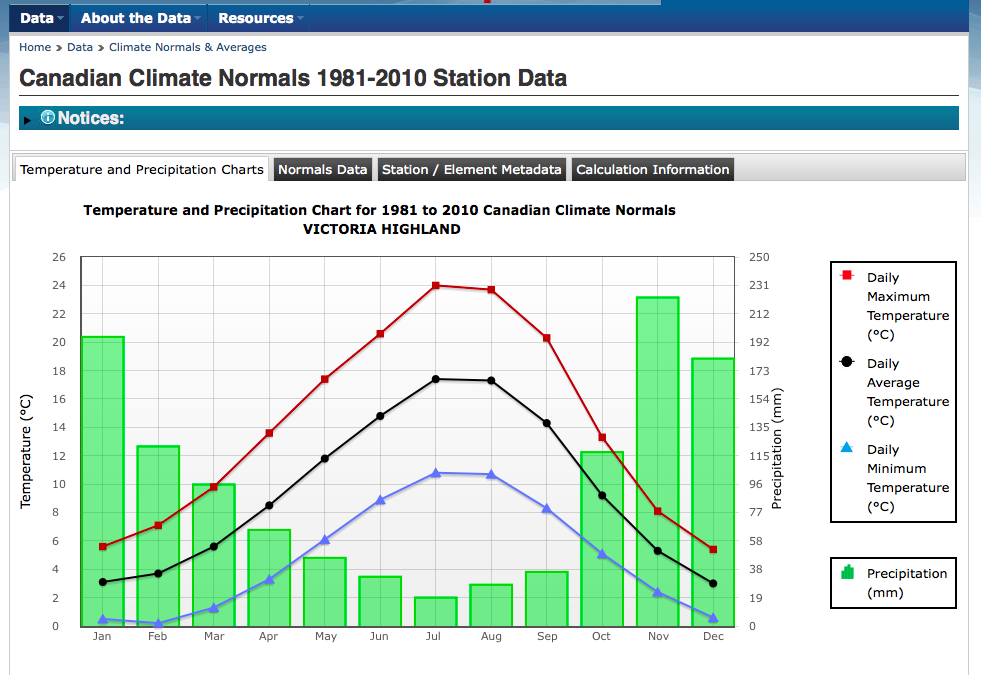Click the July minimum temperature data point
981x675 pixels.
pyautogui.click(x=435, y=473)
